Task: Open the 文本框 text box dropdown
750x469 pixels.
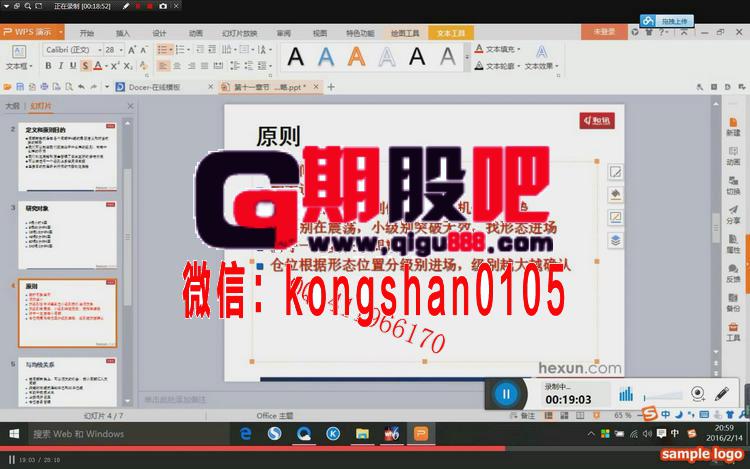Action: point(19,65)
